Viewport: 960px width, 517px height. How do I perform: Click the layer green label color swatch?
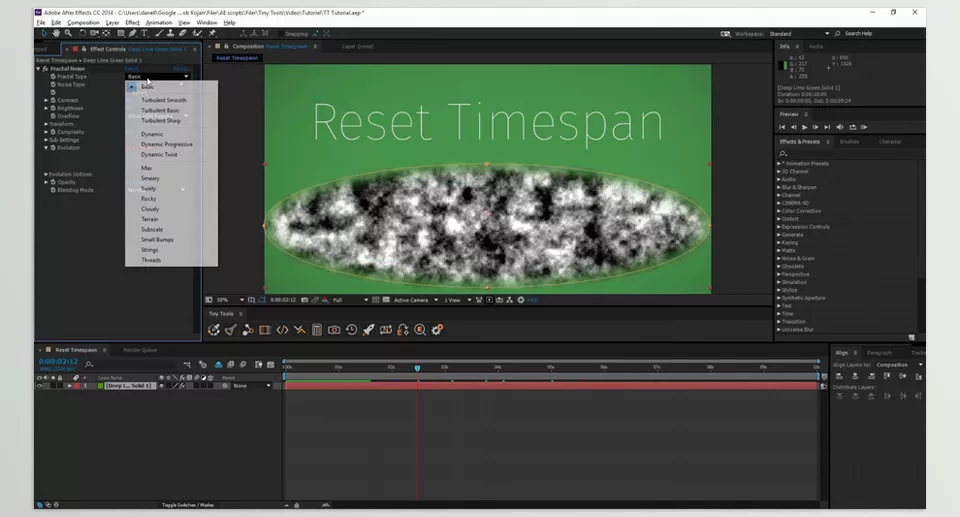tap(100, 386)
